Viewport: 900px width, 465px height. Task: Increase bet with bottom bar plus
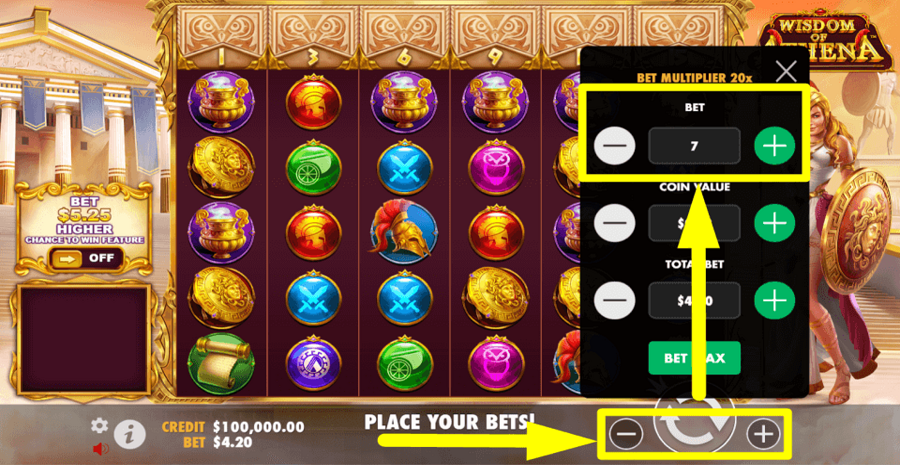(763, 435)
